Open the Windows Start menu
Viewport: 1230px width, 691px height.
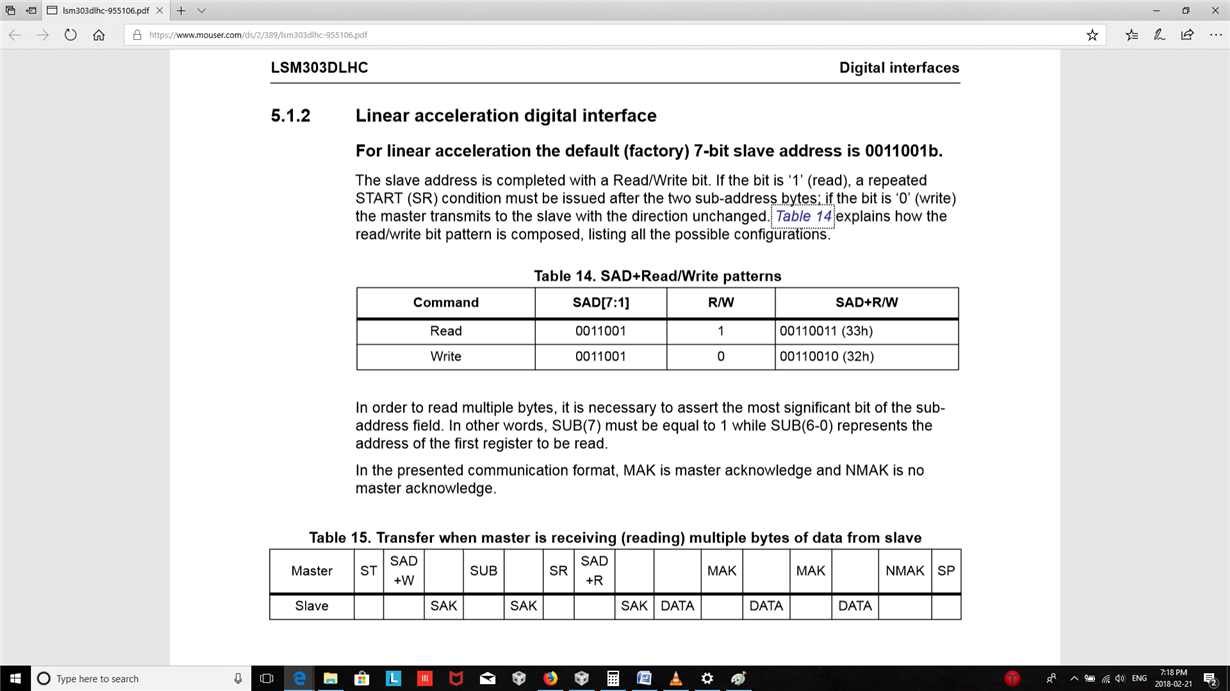tap(15, 678)
